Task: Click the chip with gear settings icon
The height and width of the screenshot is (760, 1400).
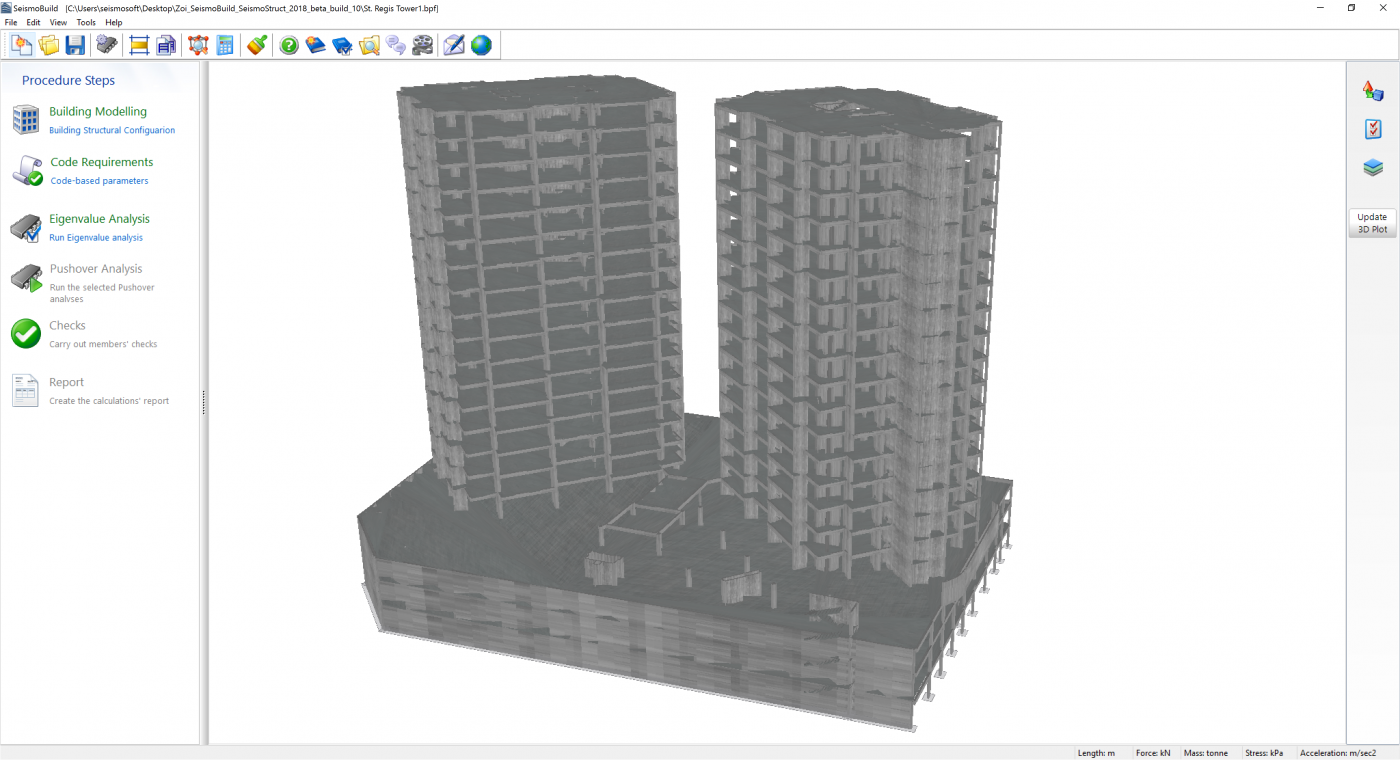Action: (x=106, y=45)
